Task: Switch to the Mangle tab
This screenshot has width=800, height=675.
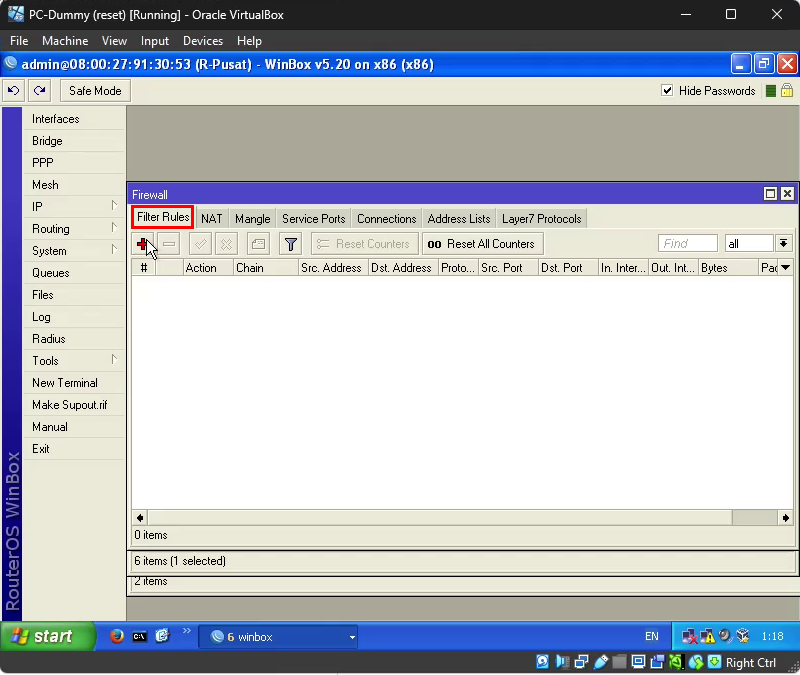Action: [253, 219]
